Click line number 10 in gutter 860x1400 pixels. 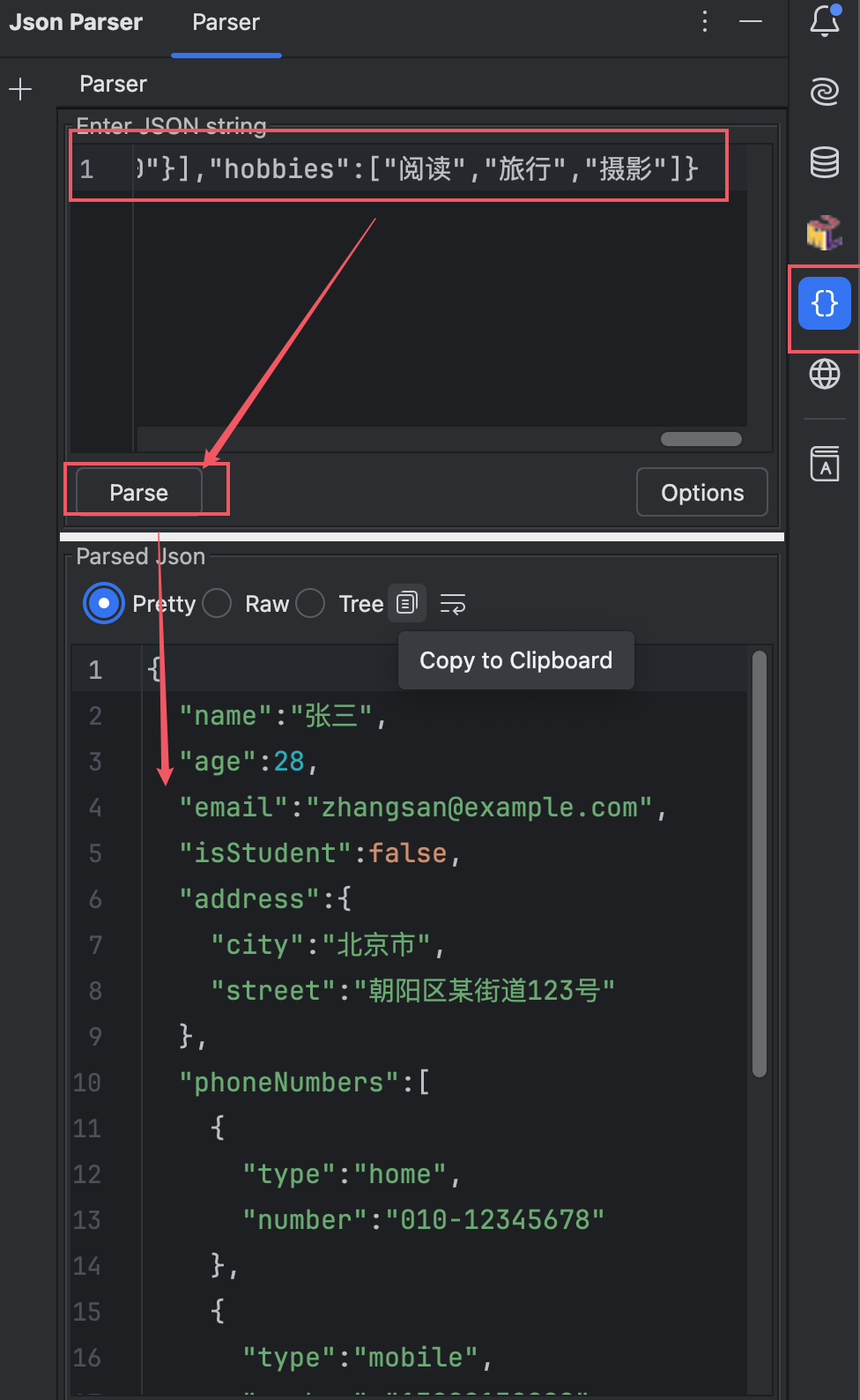[87, 1083]
